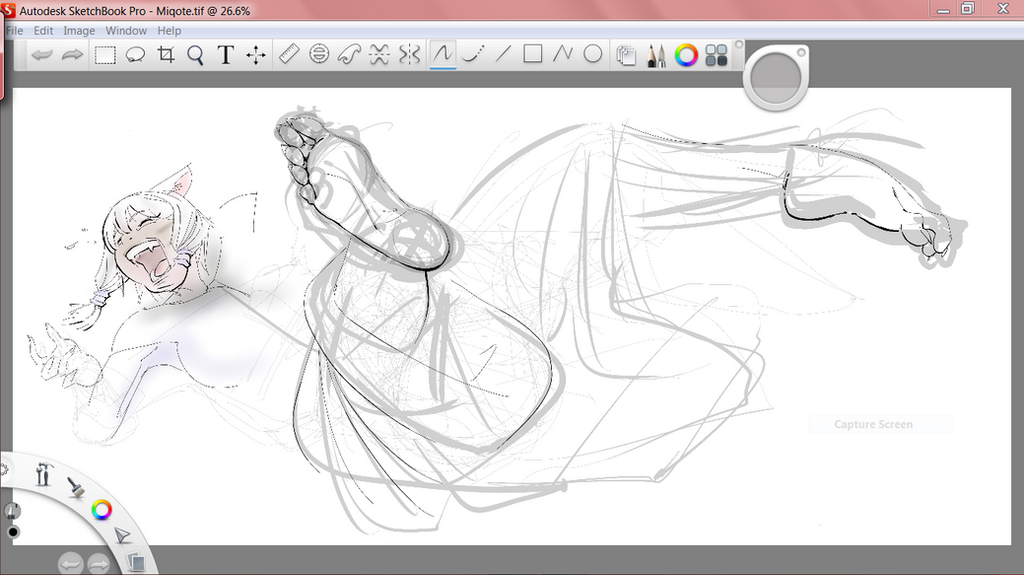Click the lagoon current brush indicator
The width and height of the screenshot is (1024, 575).
pyautogui.click(x=12, y=511)
